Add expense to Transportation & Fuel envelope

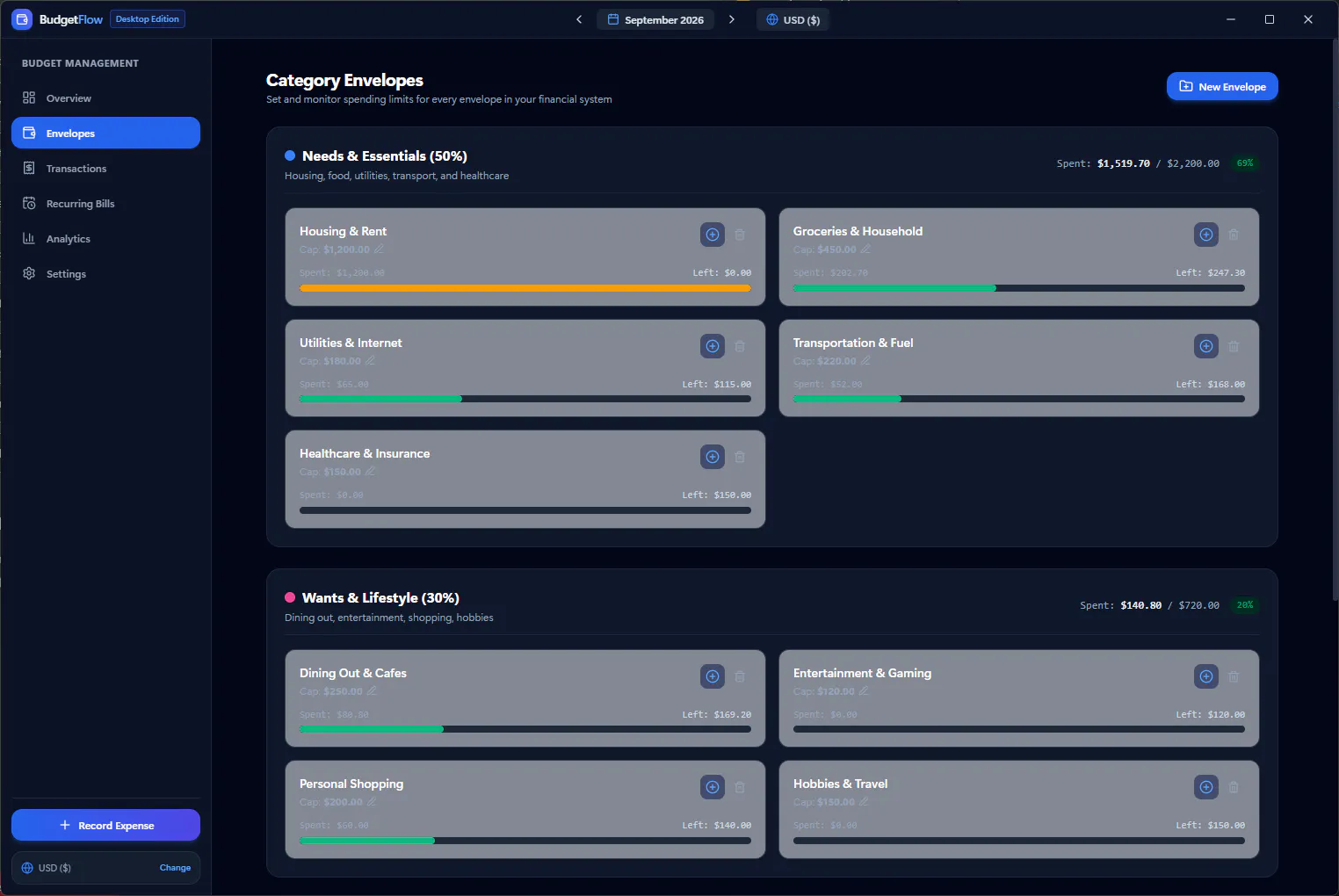coord(1206,346)
